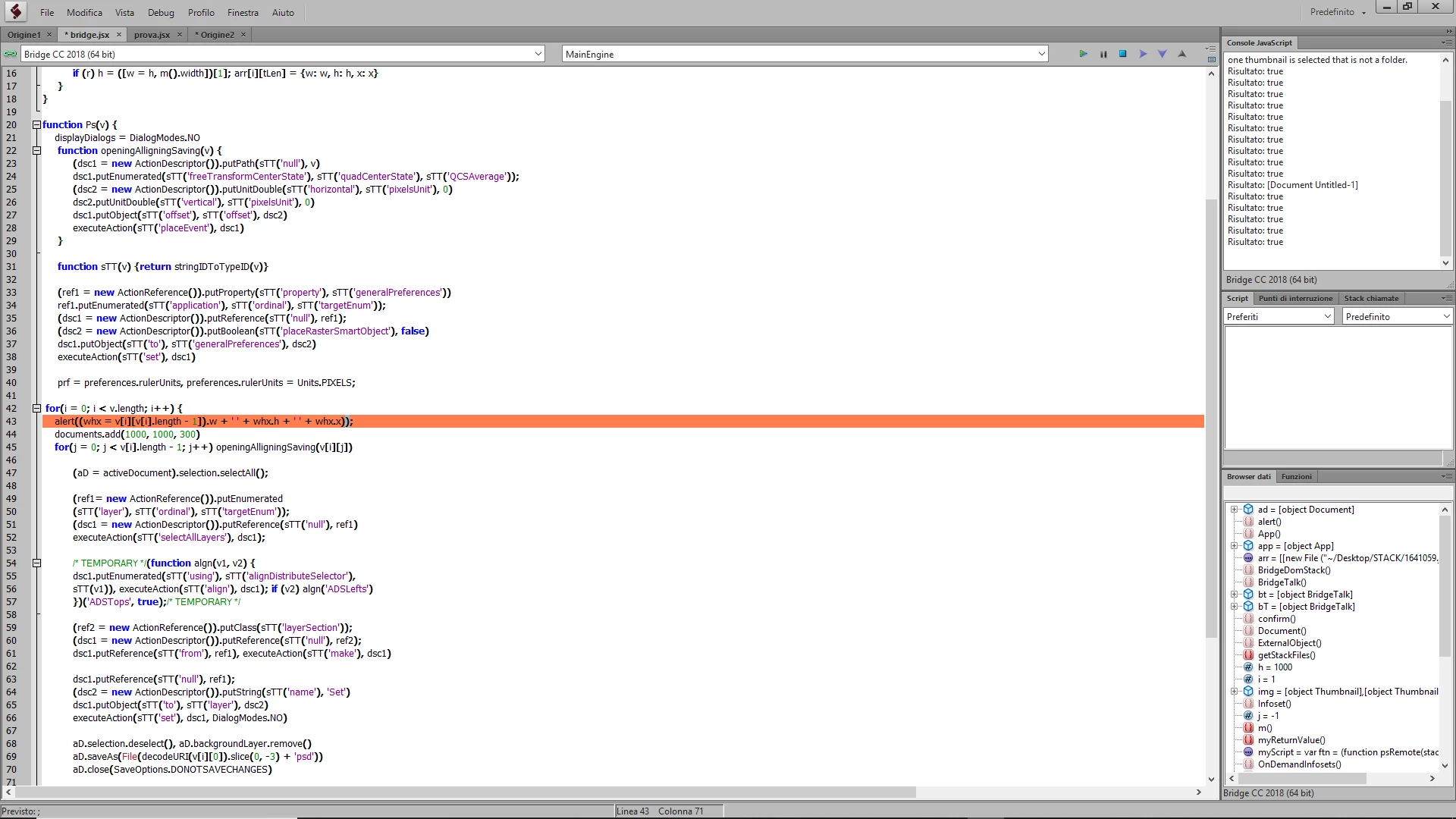
Task: Fold the algn function at line 54
Action: tap(36, 563)
